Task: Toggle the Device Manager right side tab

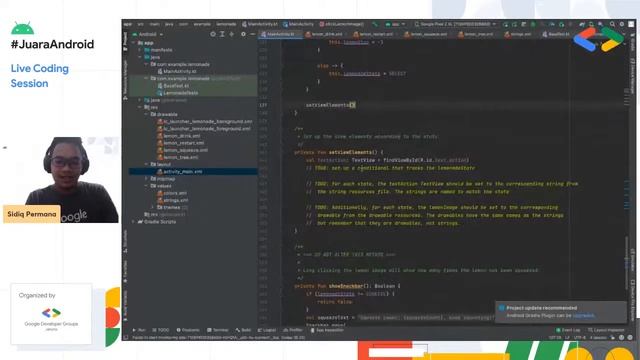Action: tap(633, 76)
